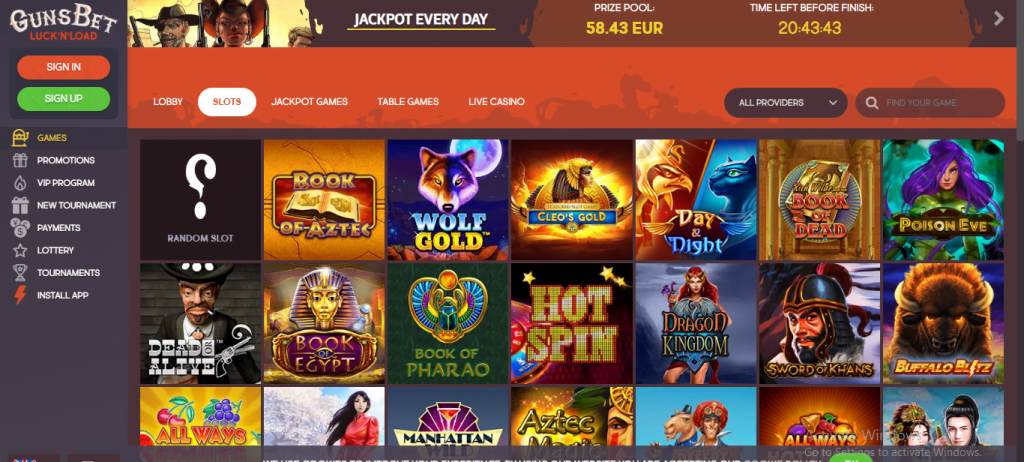The height and width of the screenshot is (462, 1024).
Task: Open the Wolf Gold slot thumbnail
Action: [x=448, y=200]
